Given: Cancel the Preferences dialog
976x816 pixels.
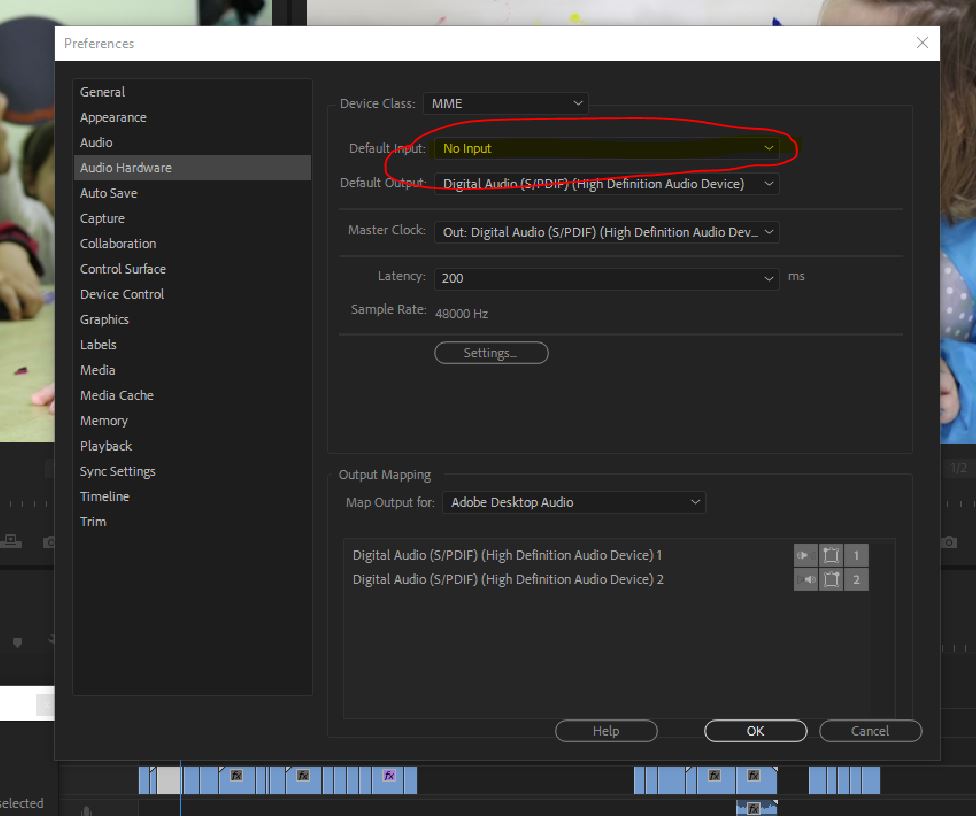Looking at the screenshot, I should 870,731.
